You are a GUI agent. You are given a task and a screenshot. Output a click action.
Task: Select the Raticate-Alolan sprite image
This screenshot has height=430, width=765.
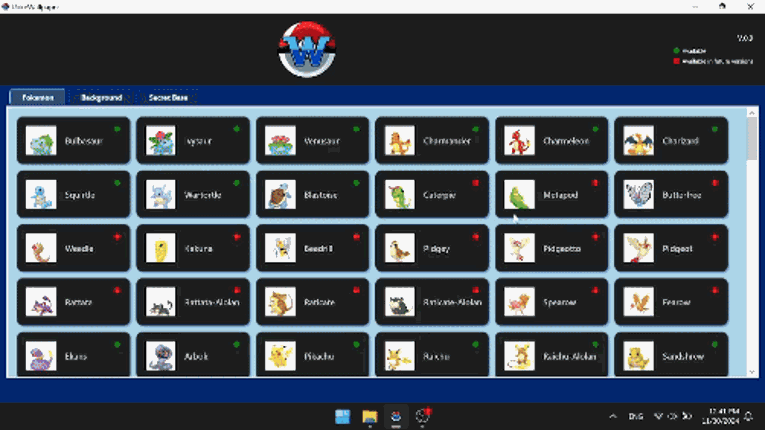(x=400, y=302)
